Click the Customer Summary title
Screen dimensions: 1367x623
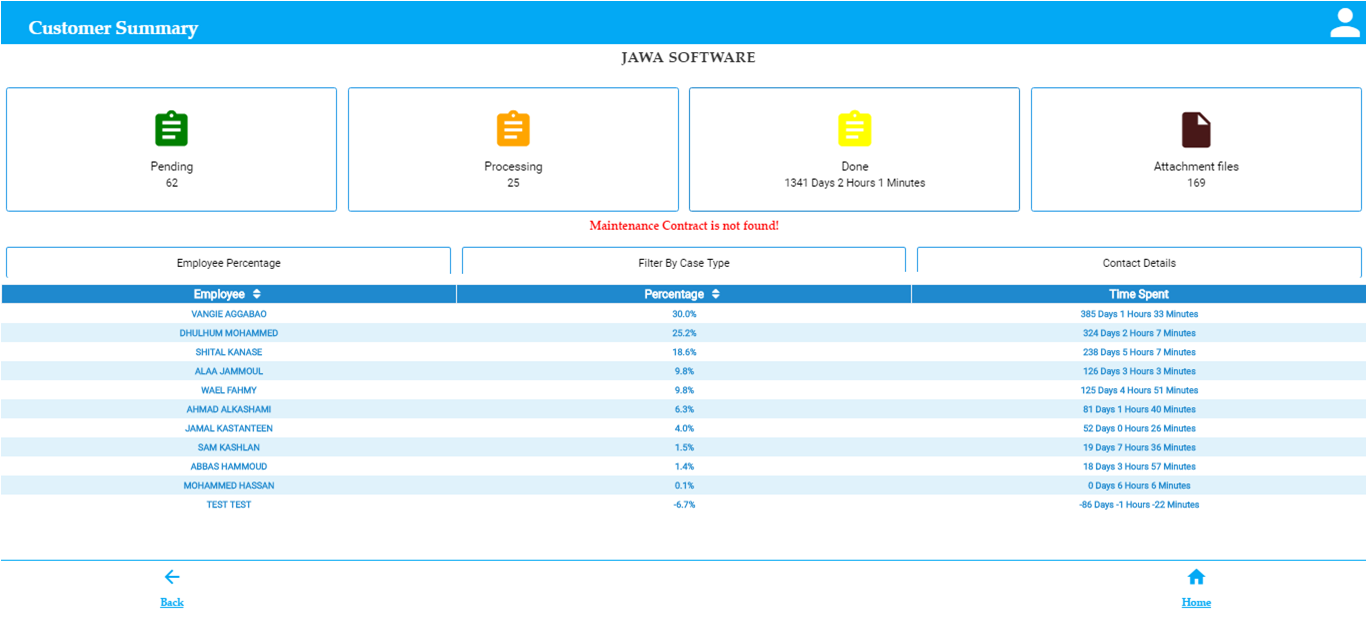tap(113, 28)
